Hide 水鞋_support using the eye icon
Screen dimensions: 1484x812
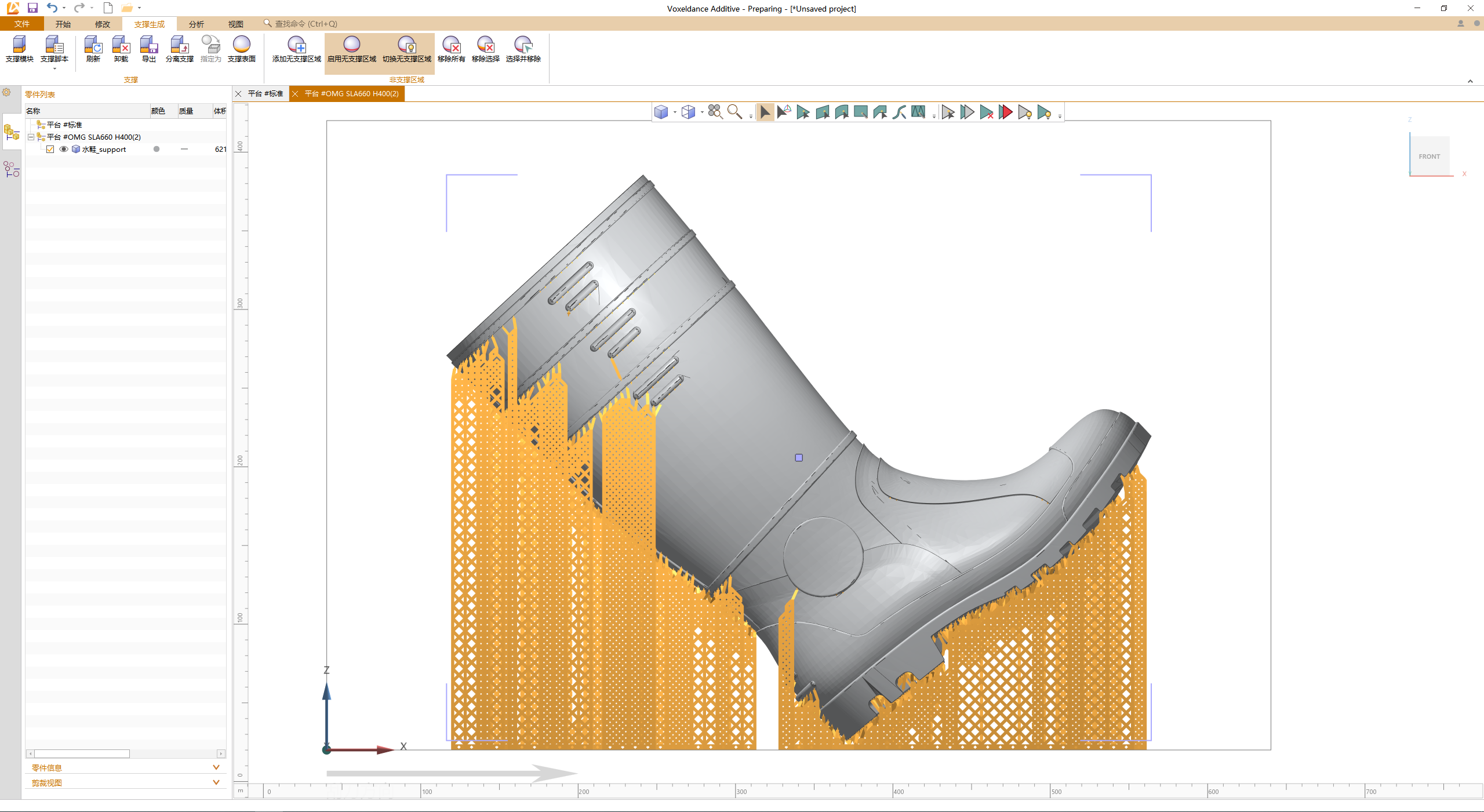64,150
